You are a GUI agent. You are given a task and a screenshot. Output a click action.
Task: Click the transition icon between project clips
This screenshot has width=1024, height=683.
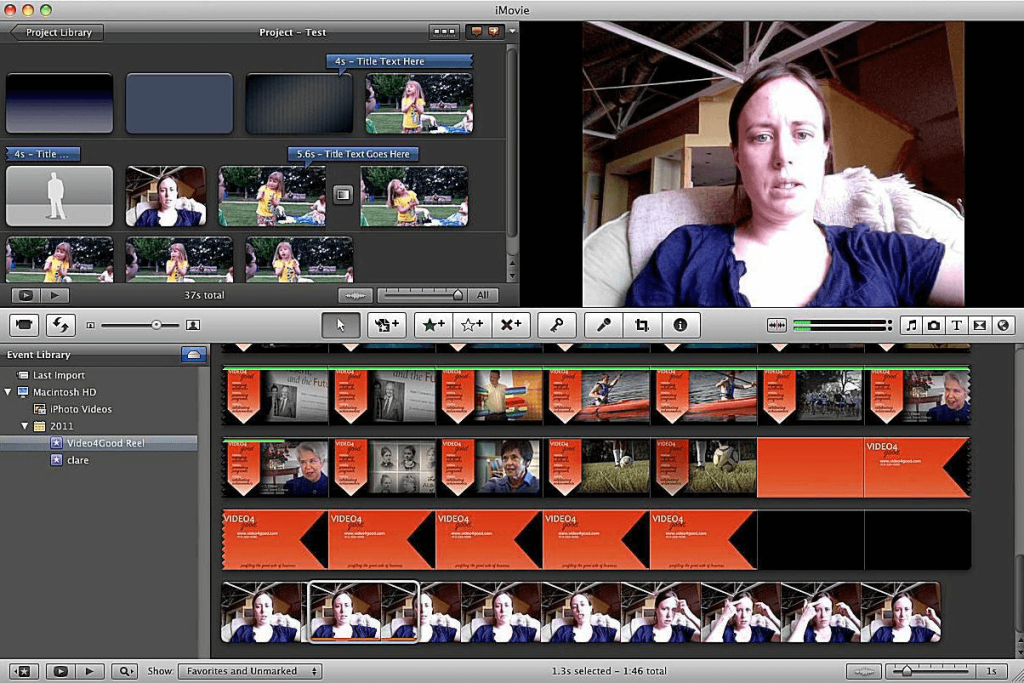343,195
